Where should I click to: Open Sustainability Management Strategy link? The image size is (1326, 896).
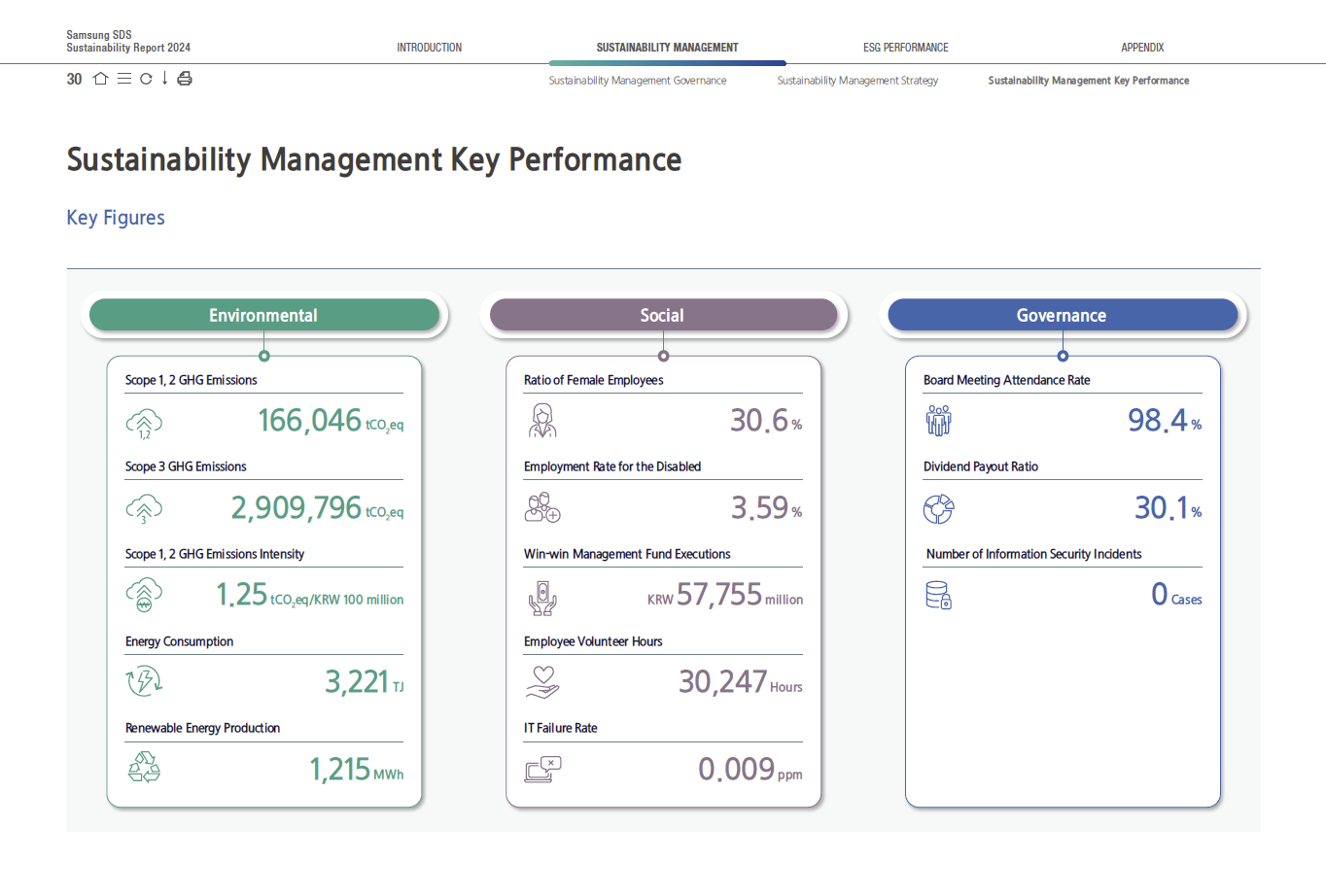tap(857, 81)
